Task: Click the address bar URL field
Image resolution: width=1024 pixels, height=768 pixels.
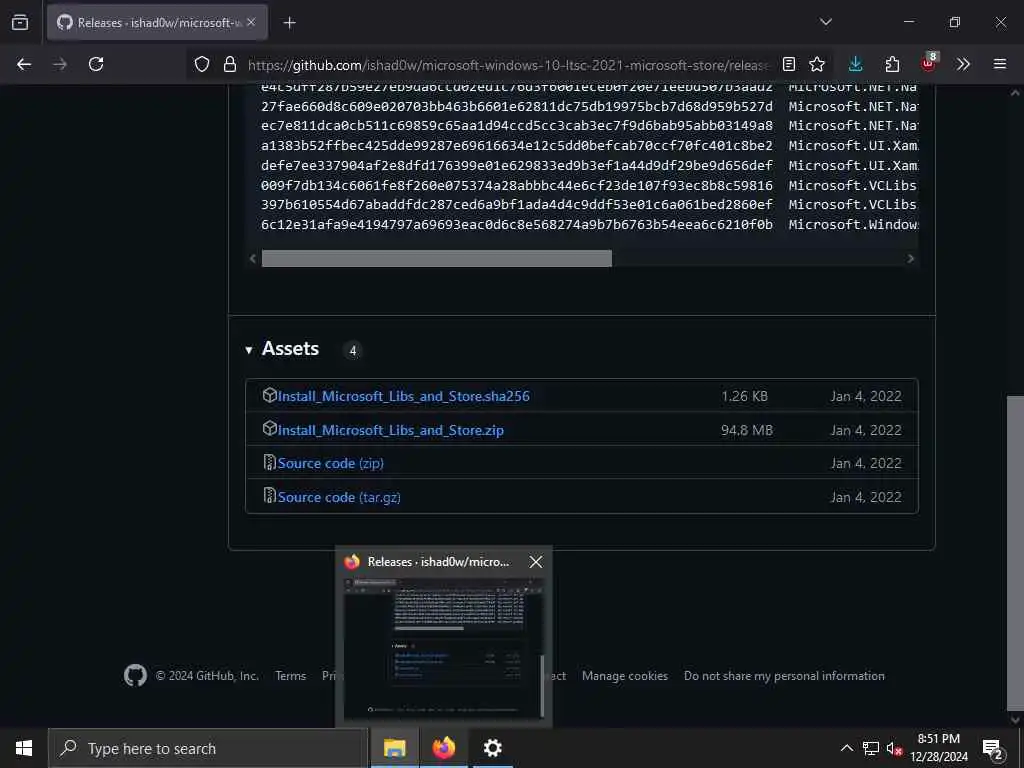Action: (x=509, y=65)
